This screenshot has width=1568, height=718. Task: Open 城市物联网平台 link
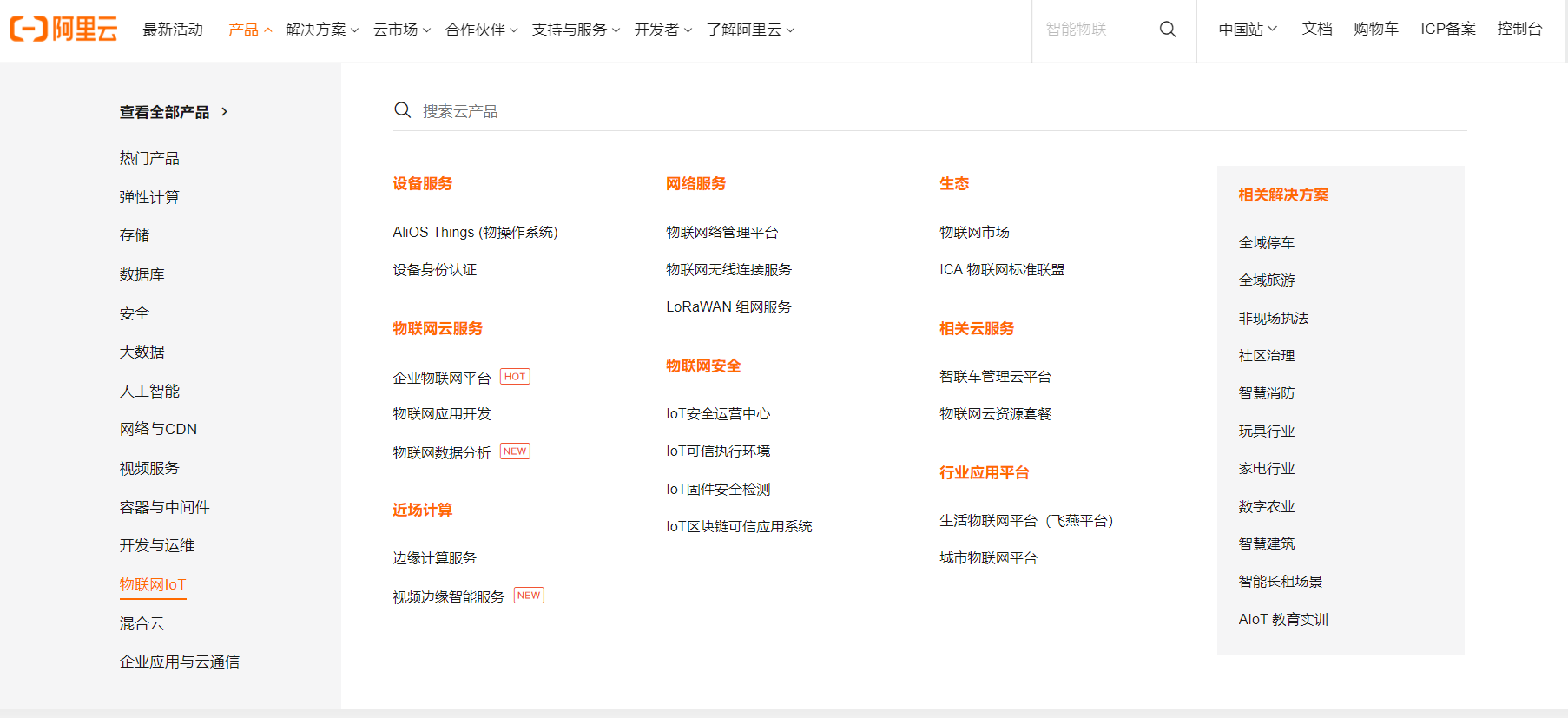(988, 558)
